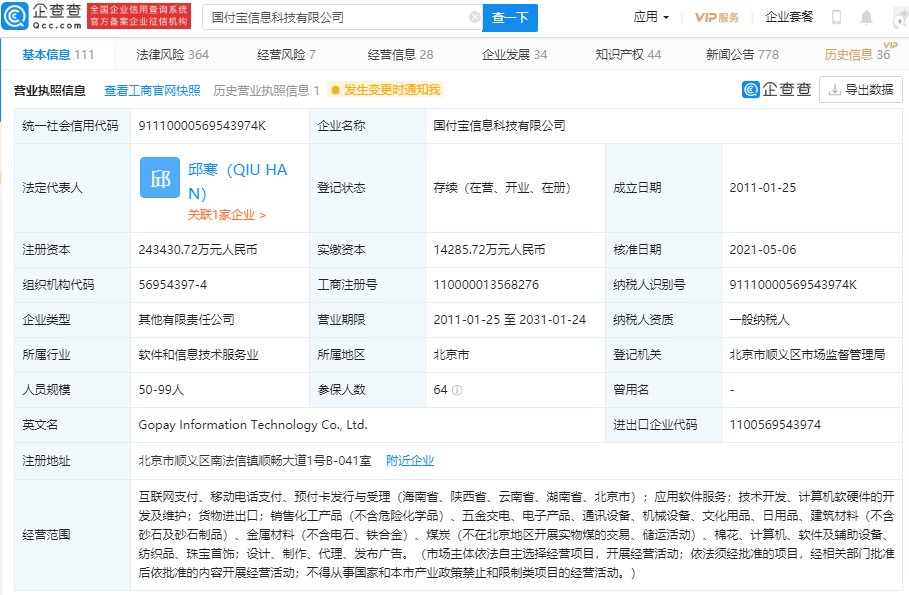Click info icon next to 参保人数 64
The image size is (909, 595).
pos(457,390)
